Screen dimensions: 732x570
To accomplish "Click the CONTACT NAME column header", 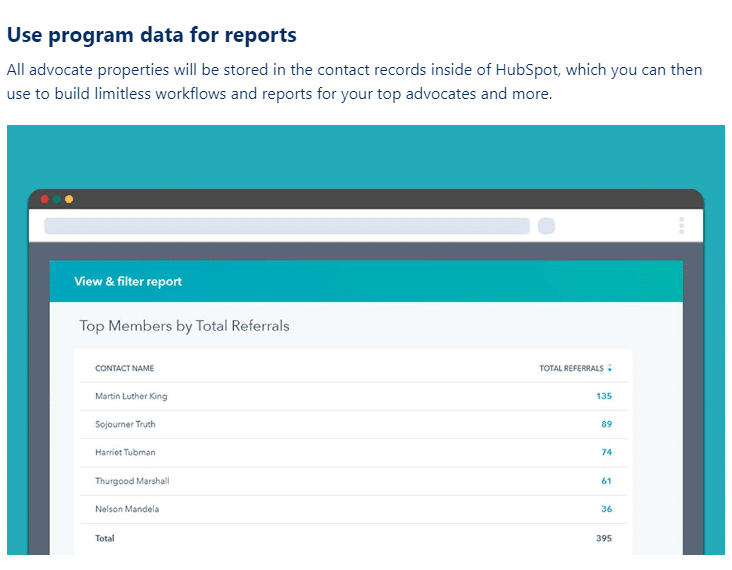I will point(125,368).
